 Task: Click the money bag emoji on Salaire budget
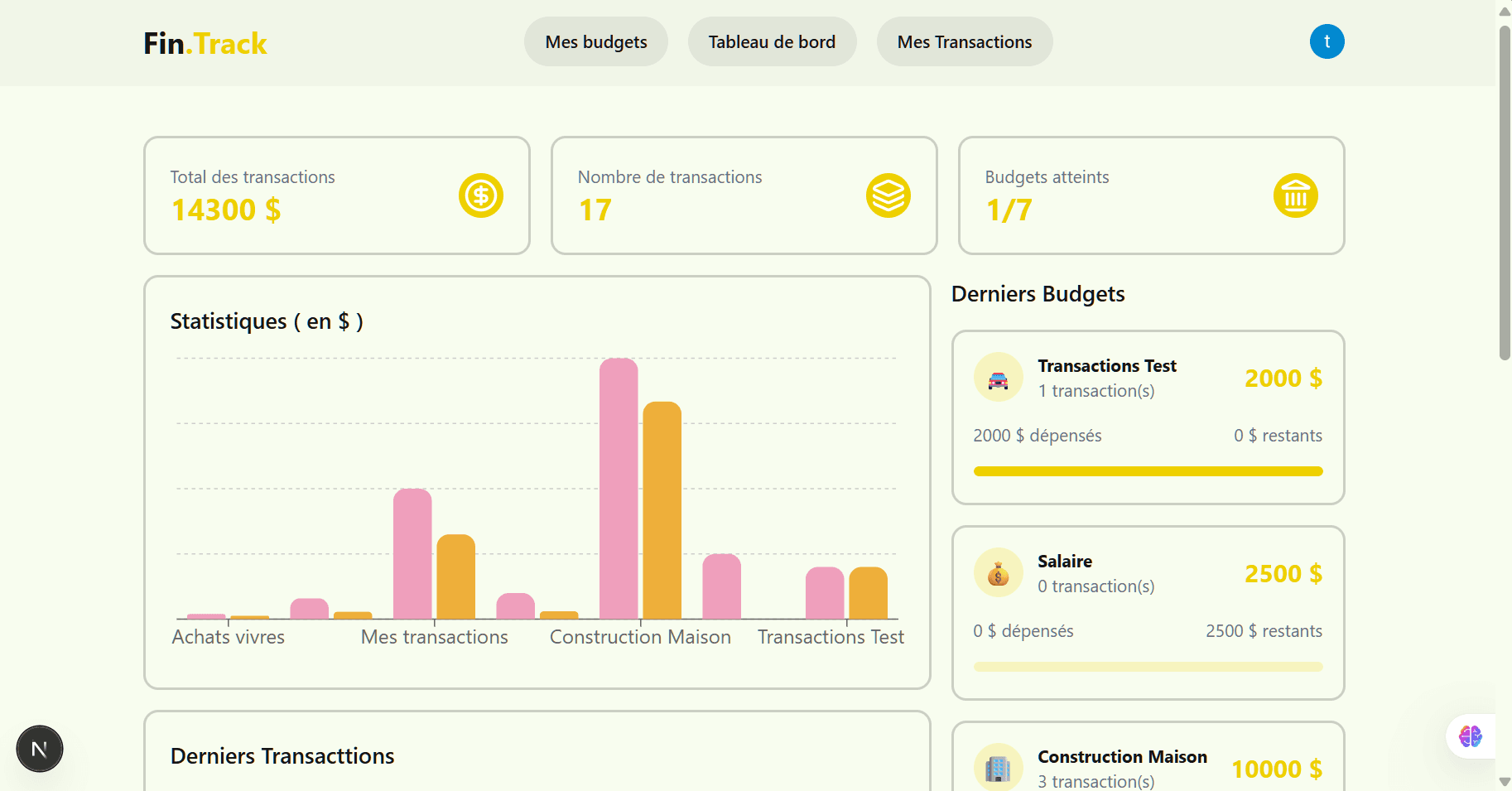[x=999, y=573]
